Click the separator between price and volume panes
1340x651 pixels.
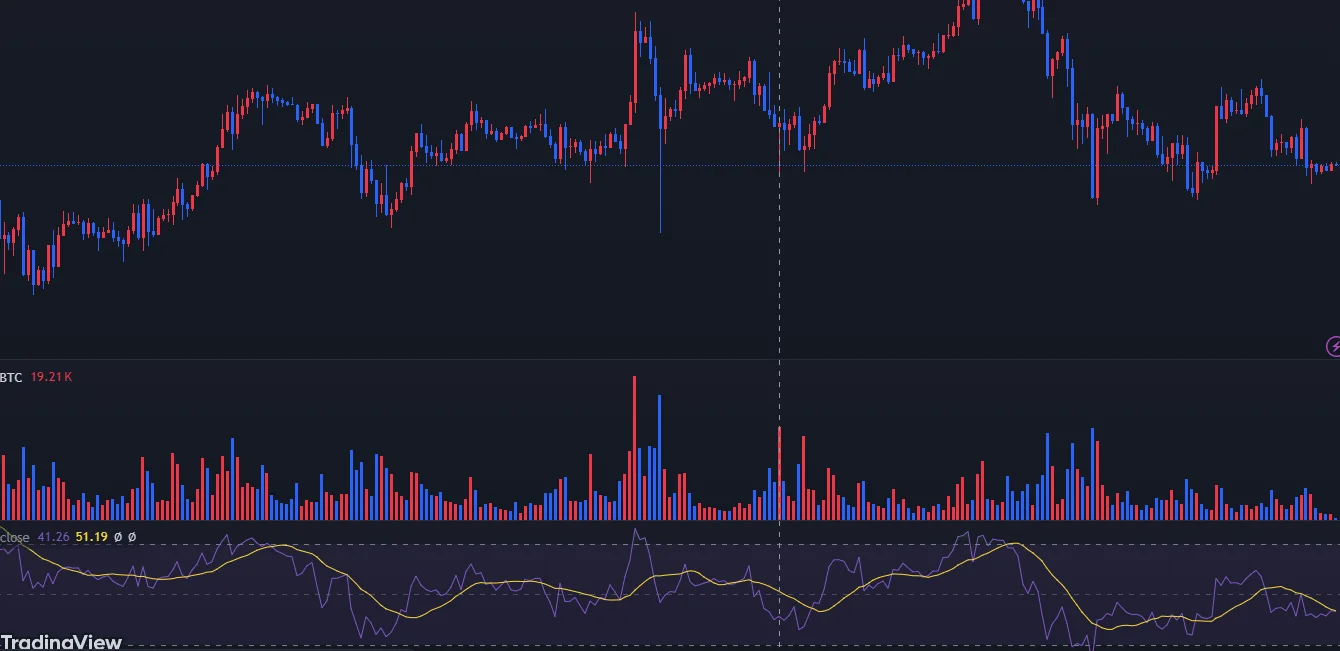[x=670, y=359]
